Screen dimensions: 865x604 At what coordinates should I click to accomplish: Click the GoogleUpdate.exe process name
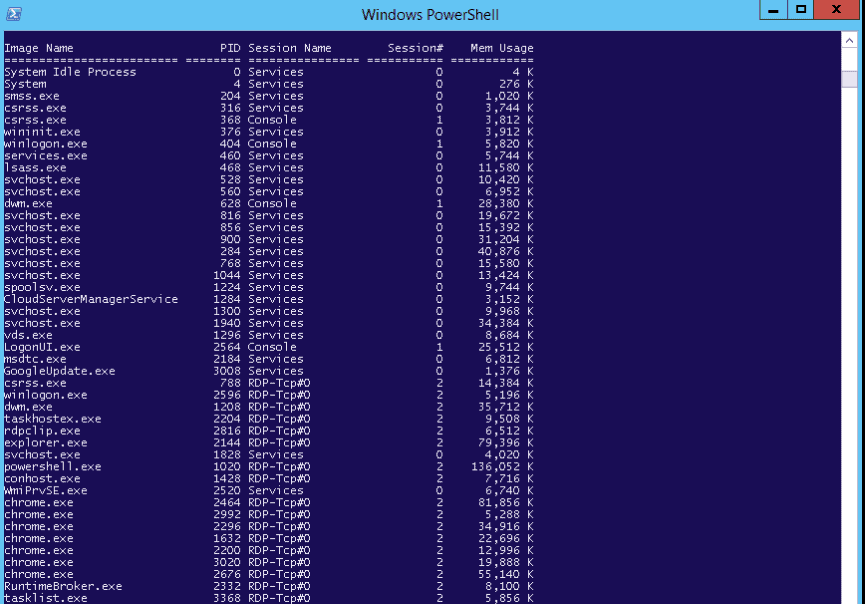tap(60, 371)
